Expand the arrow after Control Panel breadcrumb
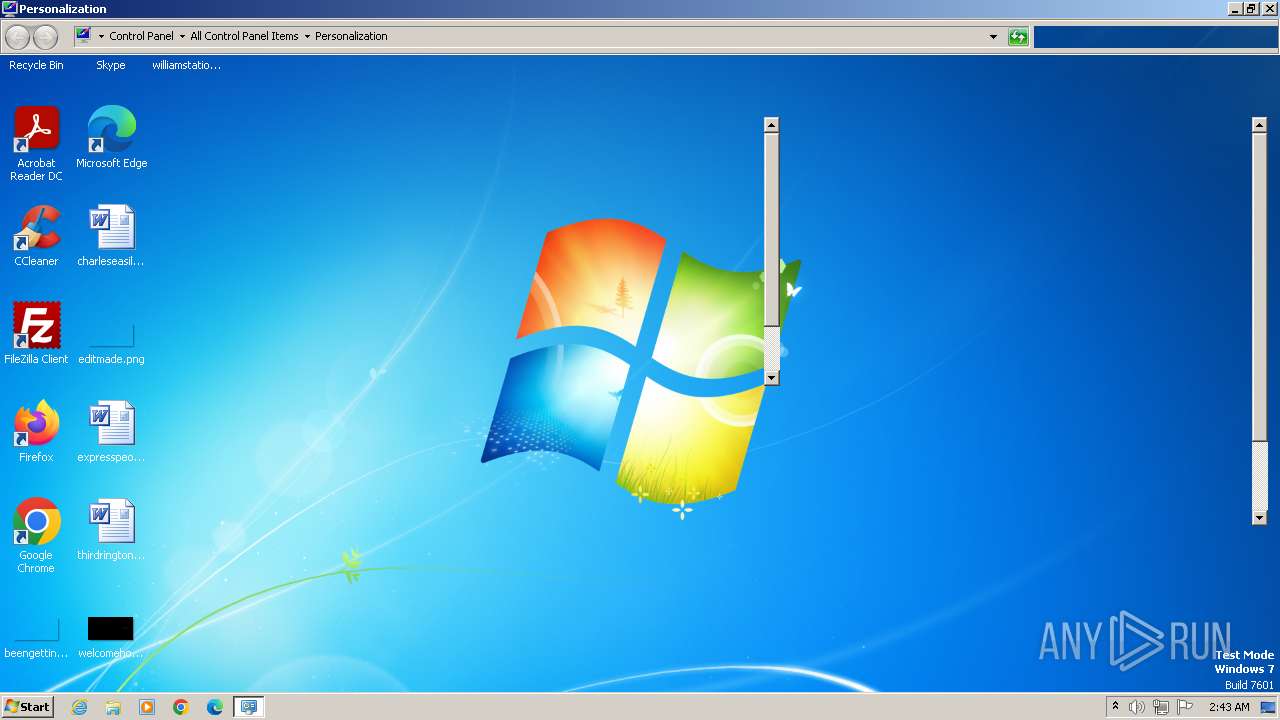 coord(182,36)
